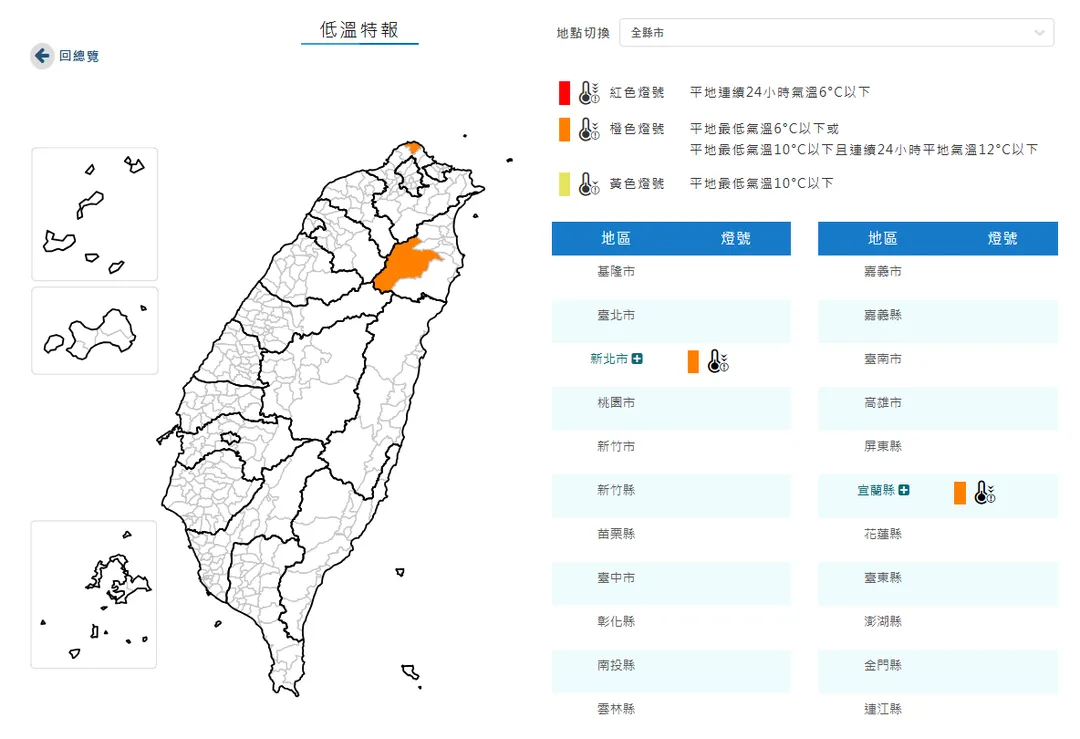Viewport: 1080px width, 739px height.
Task: Select 金門縣 row in region table
Action: [x=937, y=671]
